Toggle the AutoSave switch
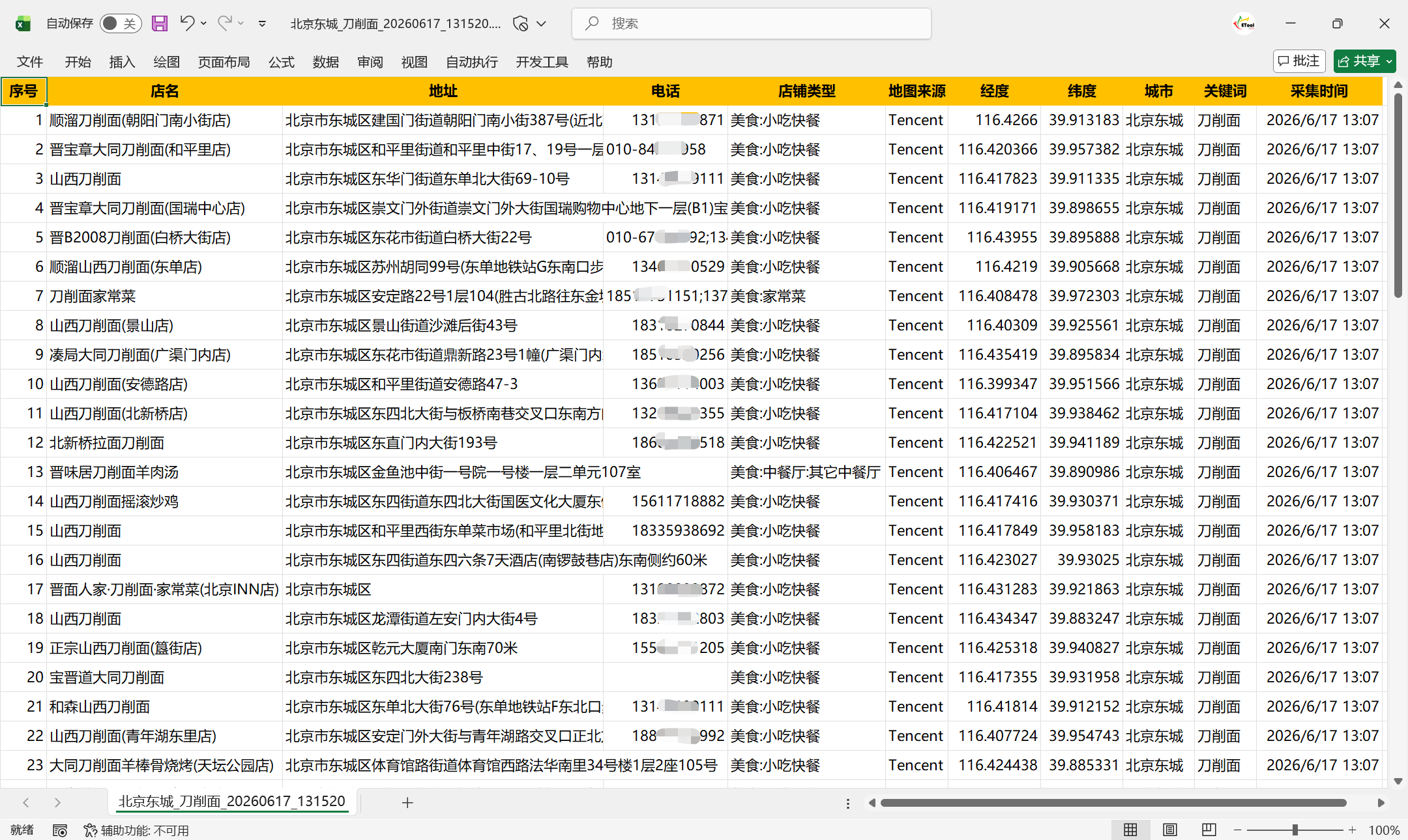Image resolution: width=1408 pixels, height=840 pixels. point(121,23)
